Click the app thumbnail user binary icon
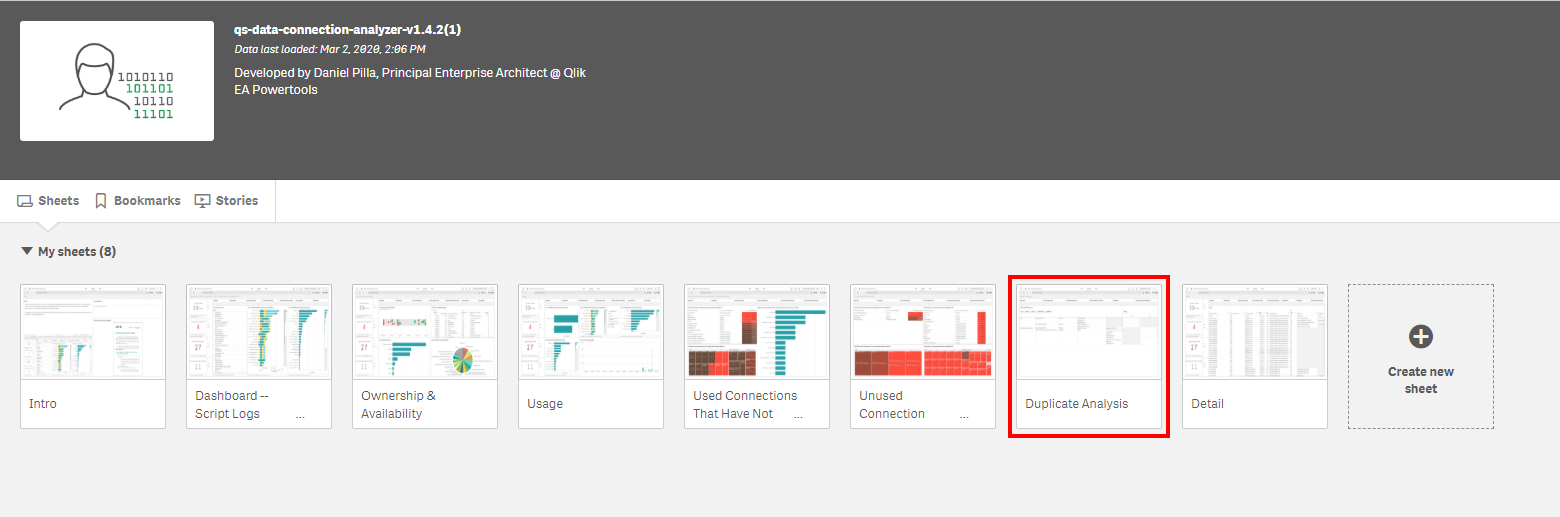The height and width of the screenshot is (517, 1560). click(x=116, y=81)
